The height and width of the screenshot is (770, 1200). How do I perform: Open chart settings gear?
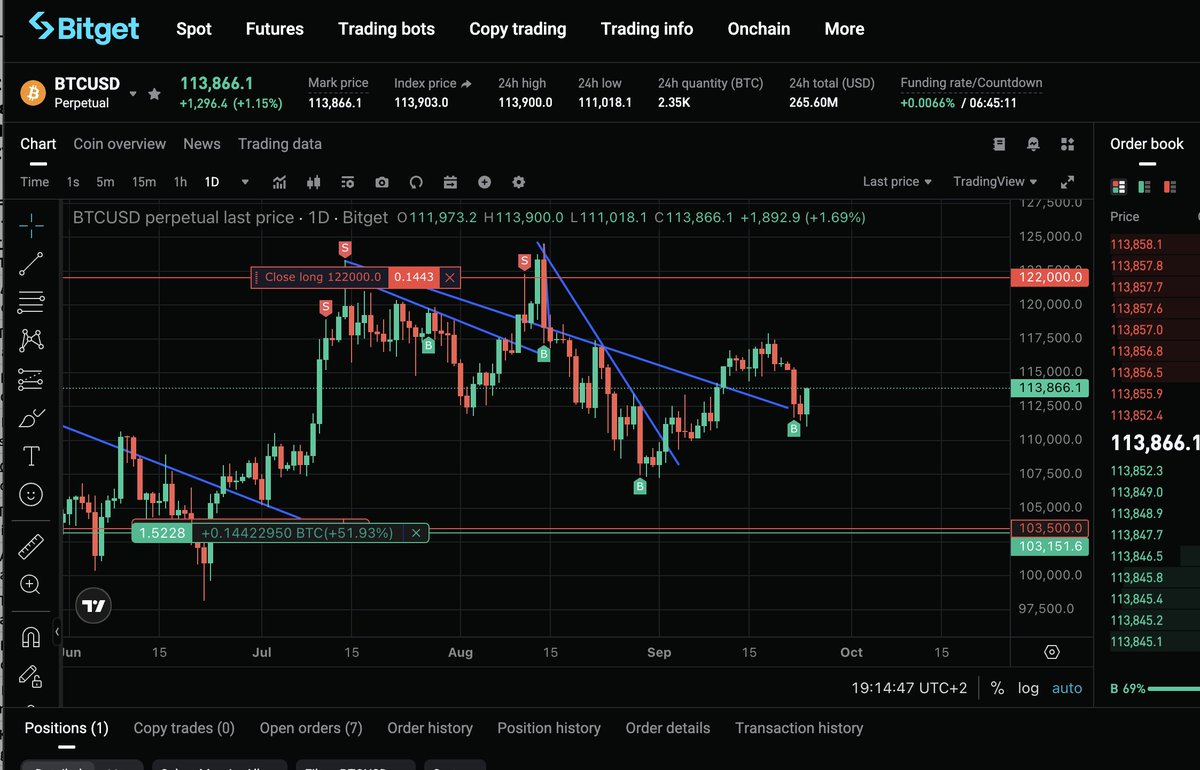[x=518, y=182]
